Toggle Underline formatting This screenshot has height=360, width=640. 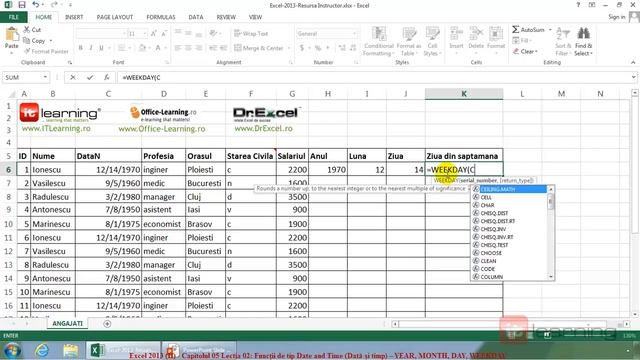[x=101, y=48]
